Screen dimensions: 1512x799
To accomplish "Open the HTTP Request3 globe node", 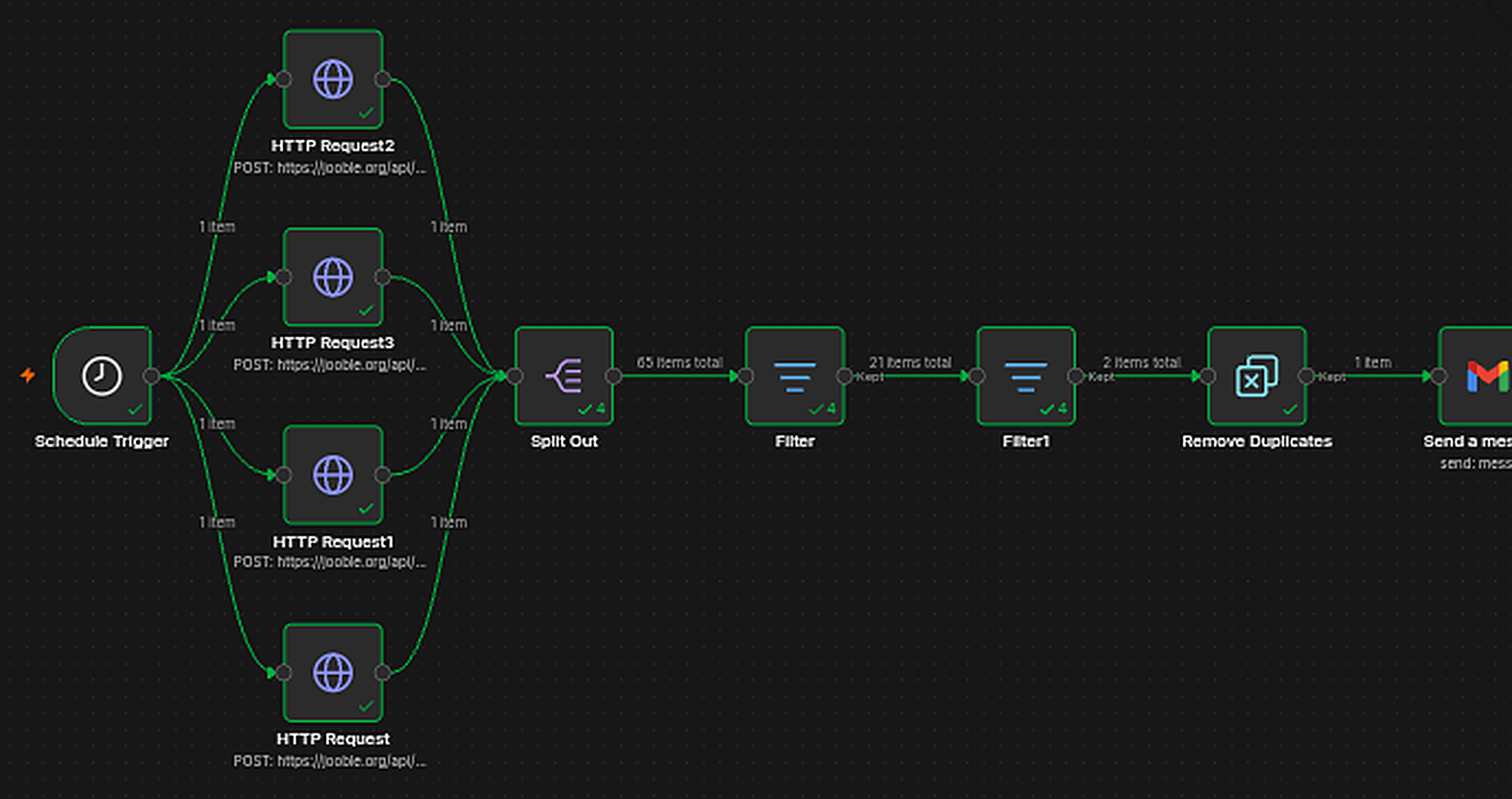I will (333, 277).
